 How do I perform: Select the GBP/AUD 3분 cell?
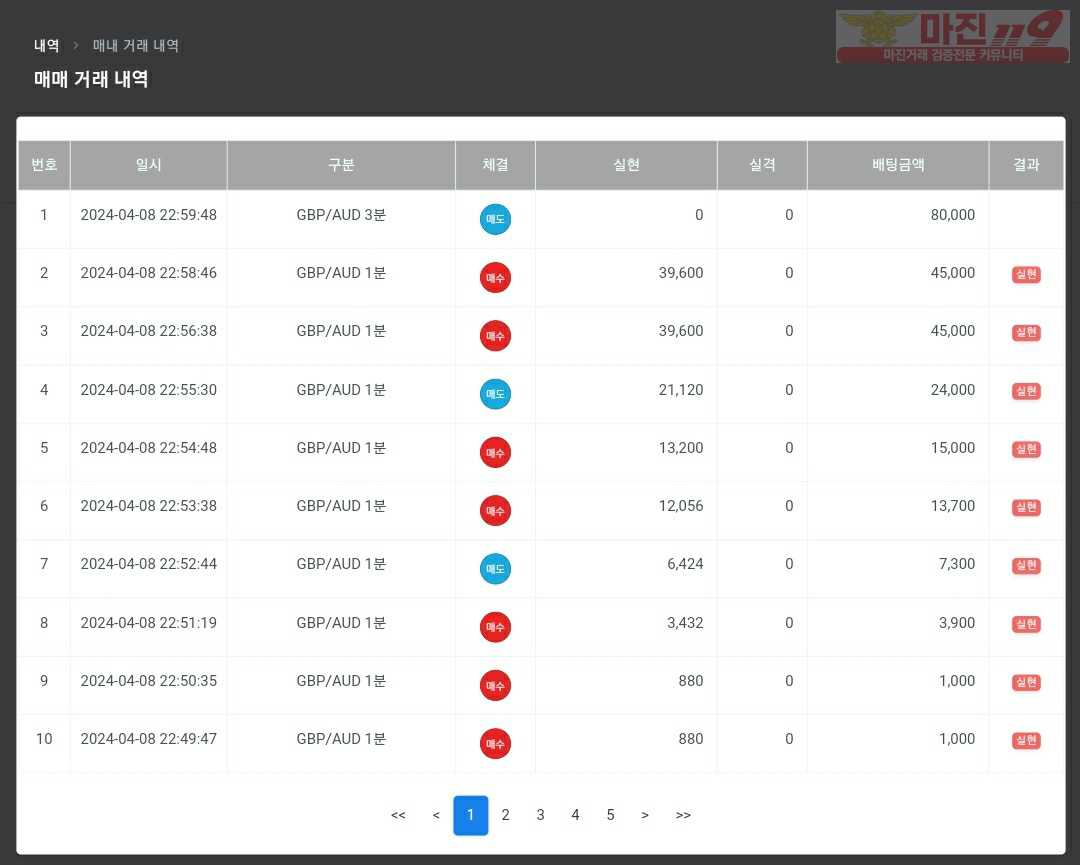341,215
